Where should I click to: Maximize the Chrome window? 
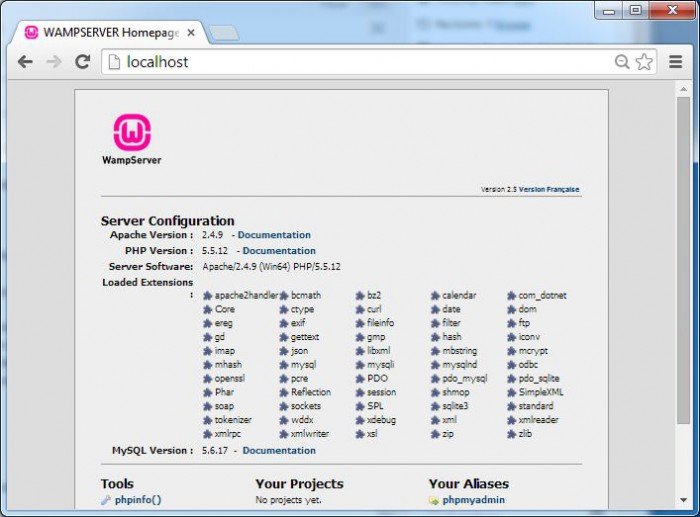[x=636, y=10]
